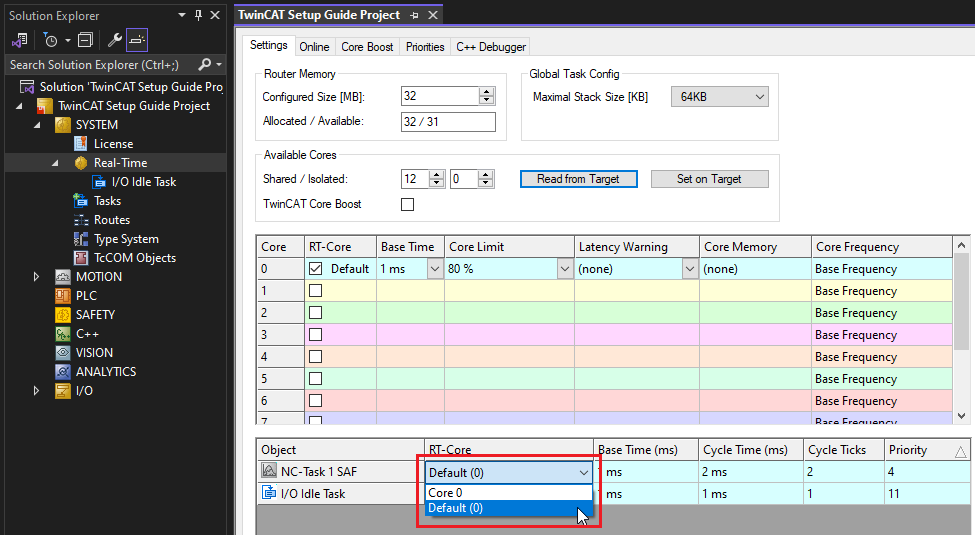Check the RT-Core checkbox for core 4

pos(316,356)
